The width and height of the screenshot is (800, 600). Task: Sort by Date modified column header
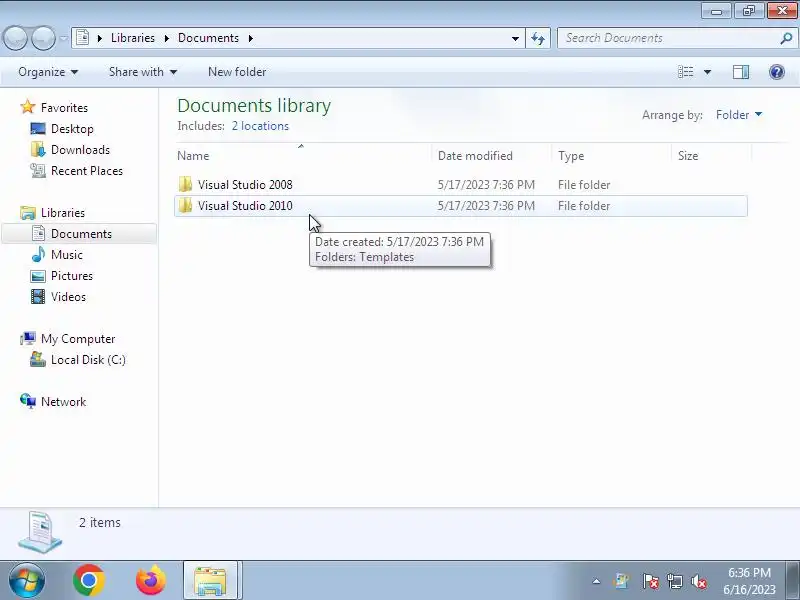click(491, 156)
